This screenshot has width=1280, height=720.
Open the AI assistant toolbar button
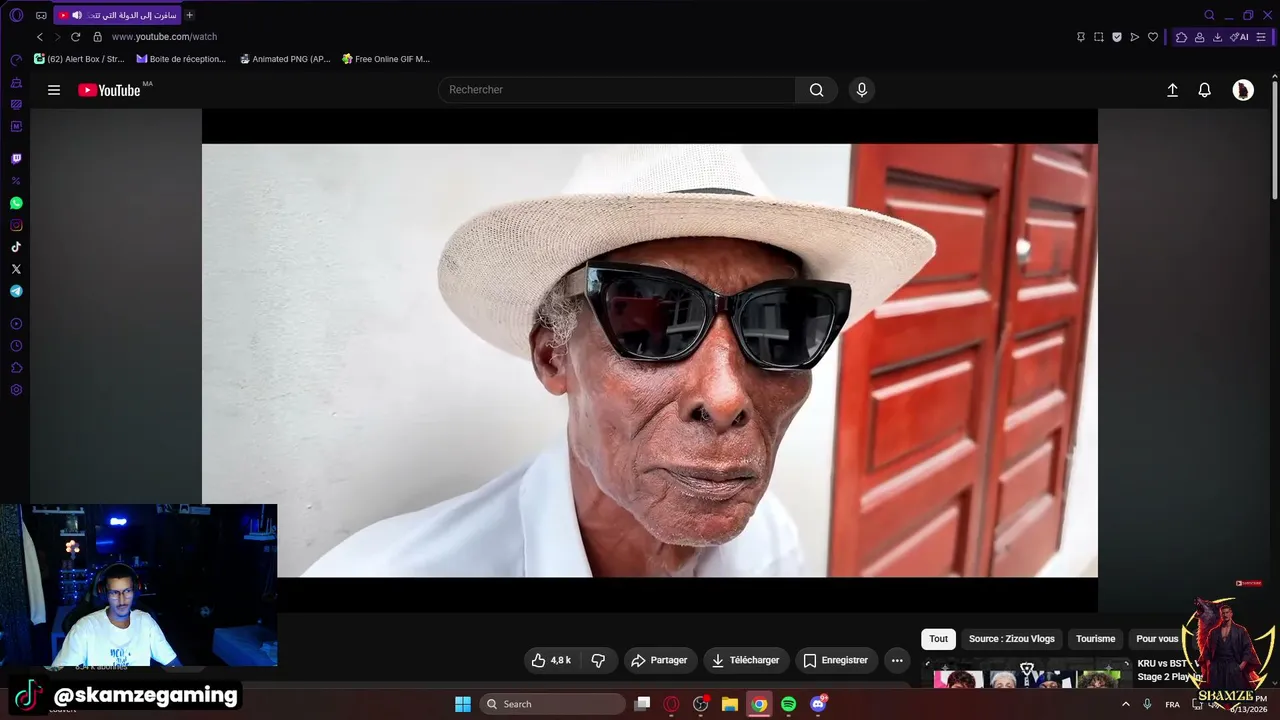coord(1240,37)
